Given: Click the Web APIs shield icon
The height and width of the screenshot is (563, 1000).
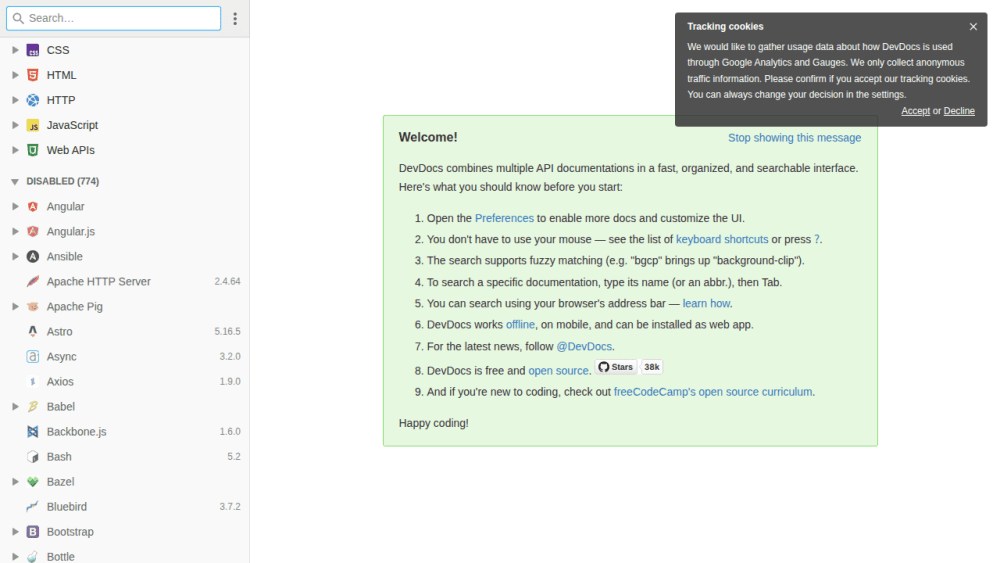Looking at the screenshot, I should point(33,150).
